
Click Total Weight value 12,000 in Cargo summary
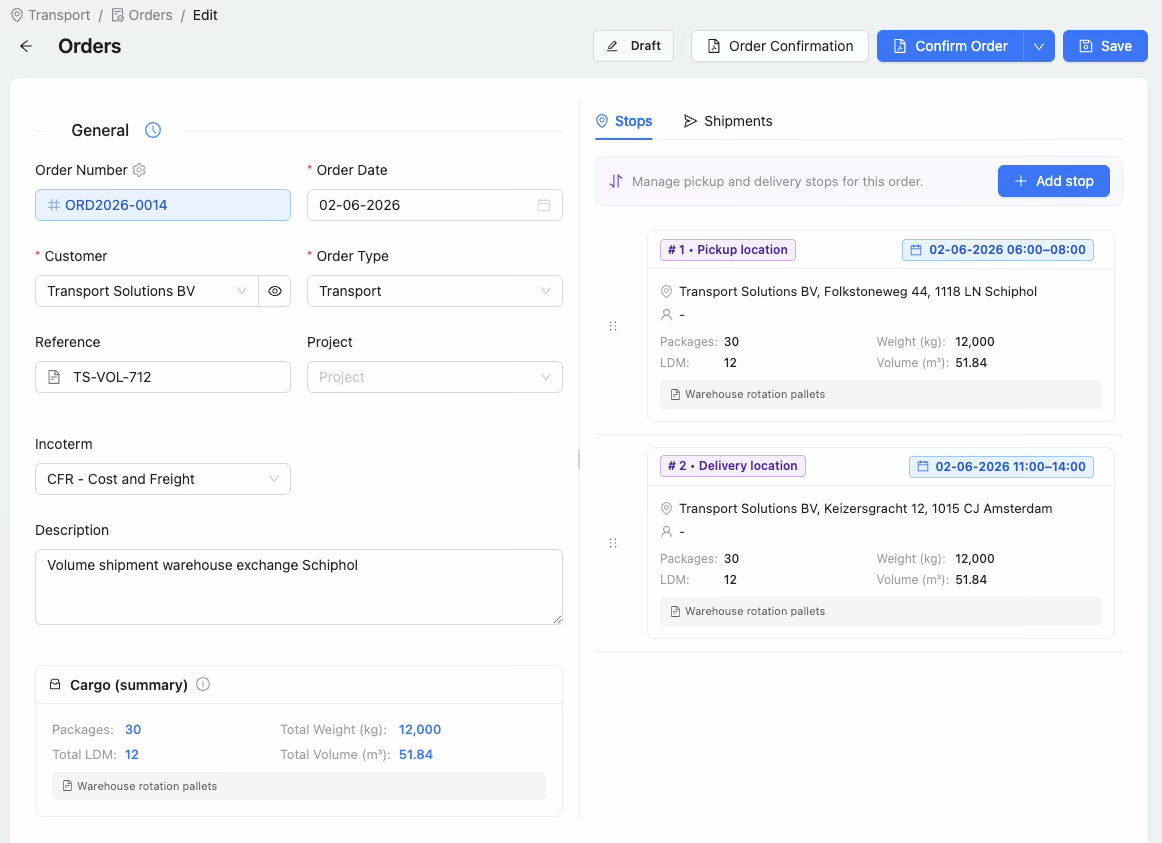point(419,730)
